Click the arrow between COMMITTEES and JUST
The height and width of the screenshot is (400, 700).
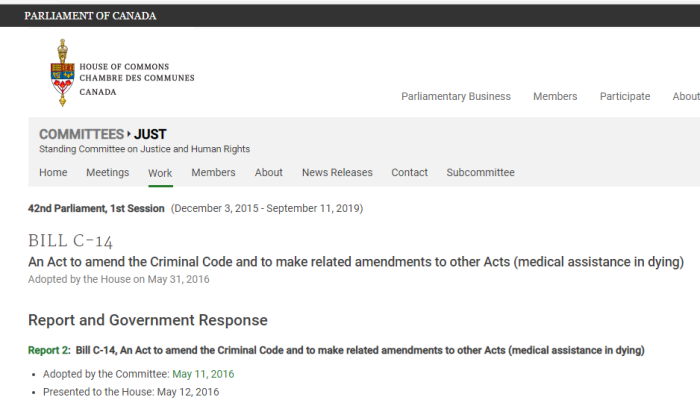129,134
